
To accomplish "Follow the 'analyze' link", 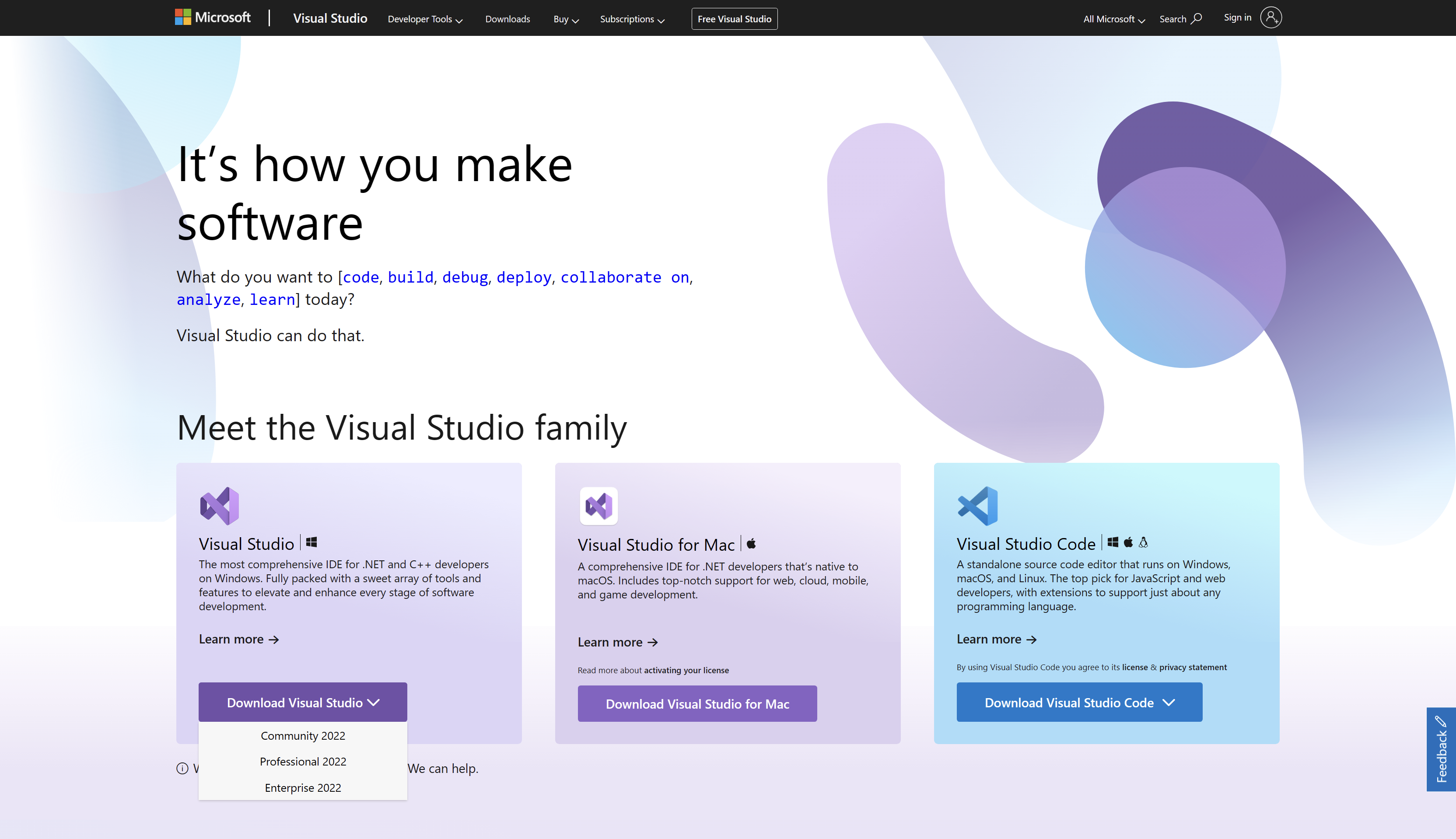I will (x=209, y=300).
